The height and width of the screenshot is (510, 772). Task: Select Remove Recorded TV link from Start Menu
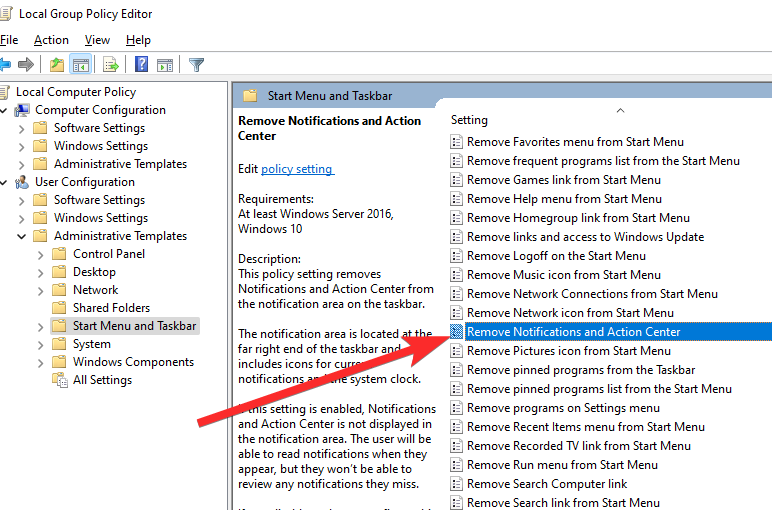coord(579,446)
